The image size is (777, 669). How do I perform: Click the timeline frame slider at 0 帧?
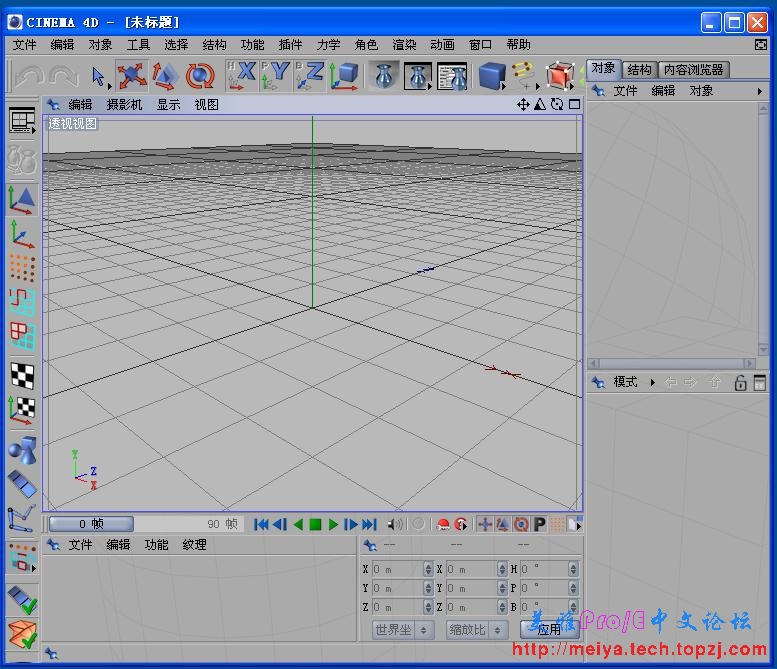pyautogui.click(x=91, y=524)
